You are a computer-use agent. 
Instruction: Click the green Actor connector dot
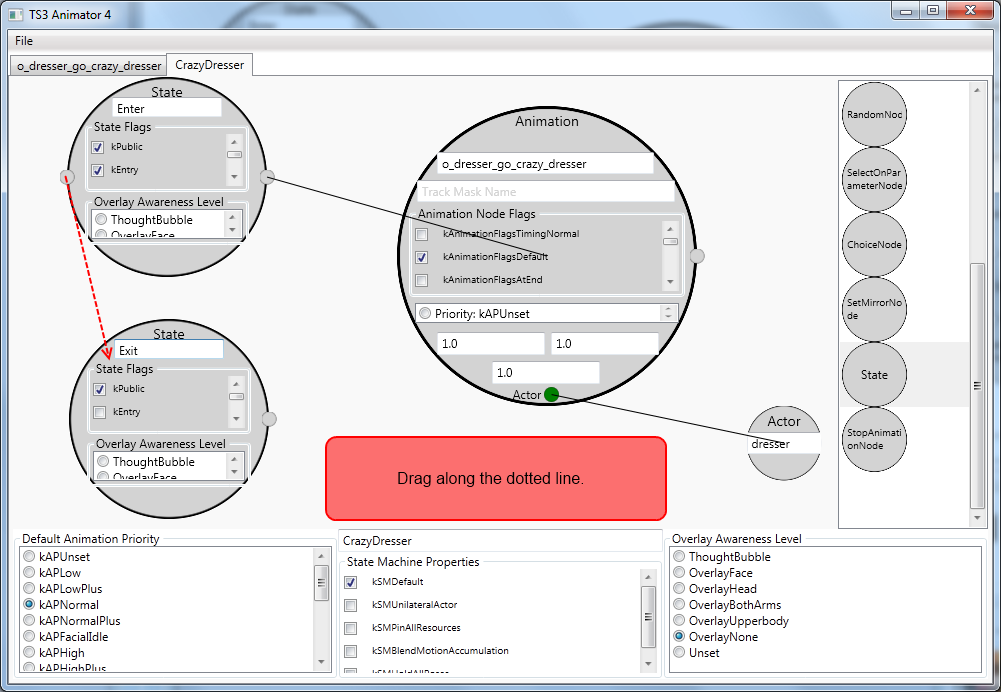click(x=552, y=395)
